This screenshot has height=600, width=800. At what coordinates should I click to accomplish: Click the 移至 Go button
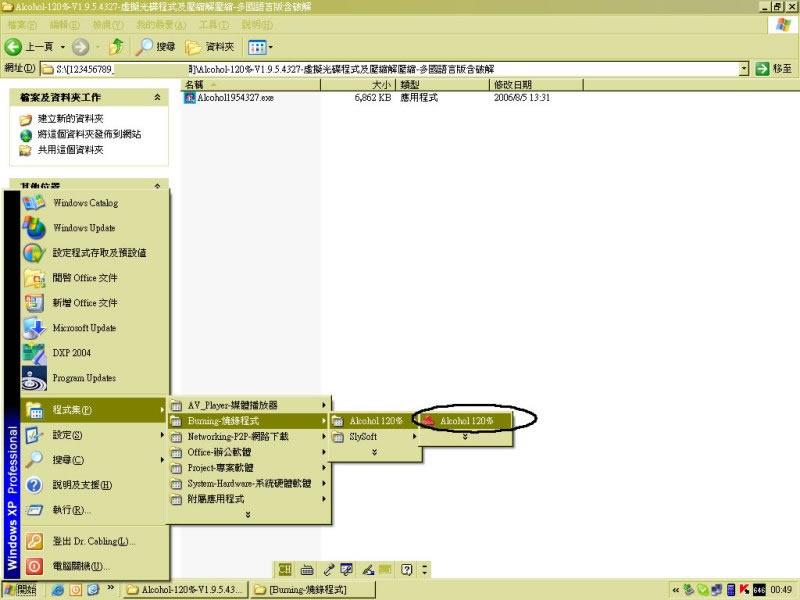[x=774, y=69]
